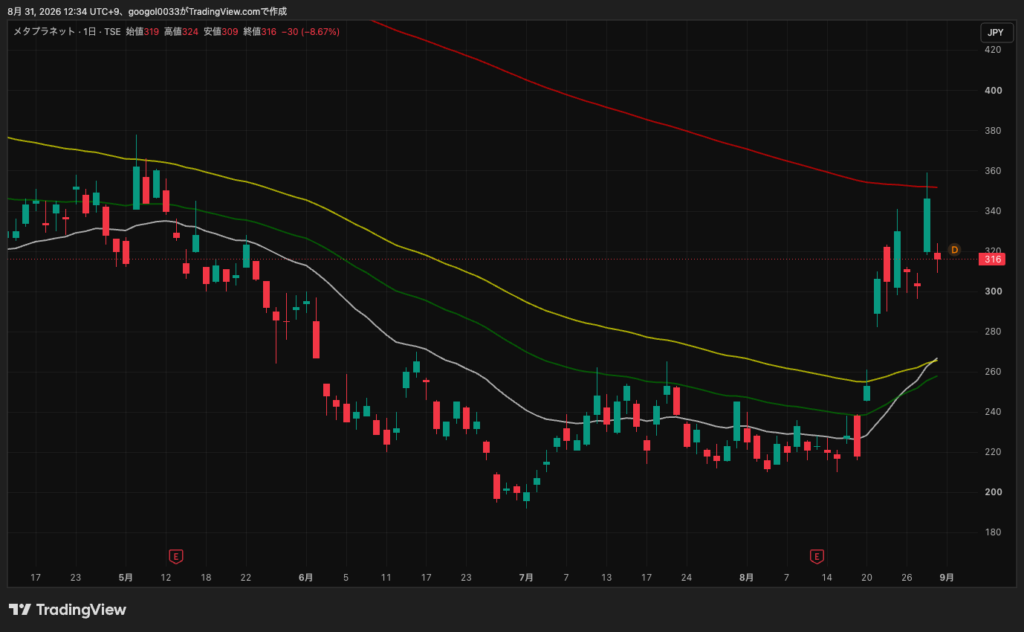1024x632 pixels.
Task: Click the 180 price axis label
Action: (993, 532)
